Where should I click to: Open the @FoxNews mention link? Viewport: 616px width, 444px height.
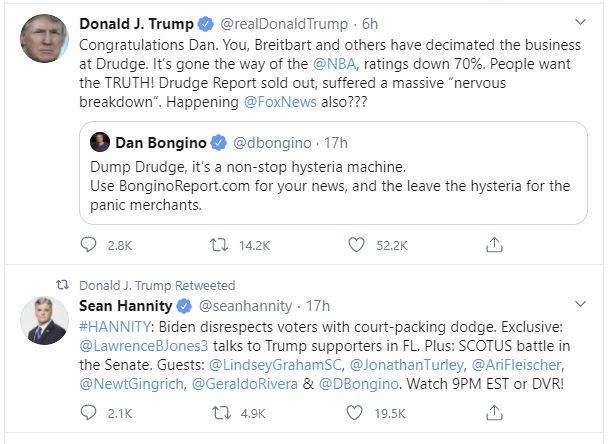pyautogui.click(x=280, y=102)
